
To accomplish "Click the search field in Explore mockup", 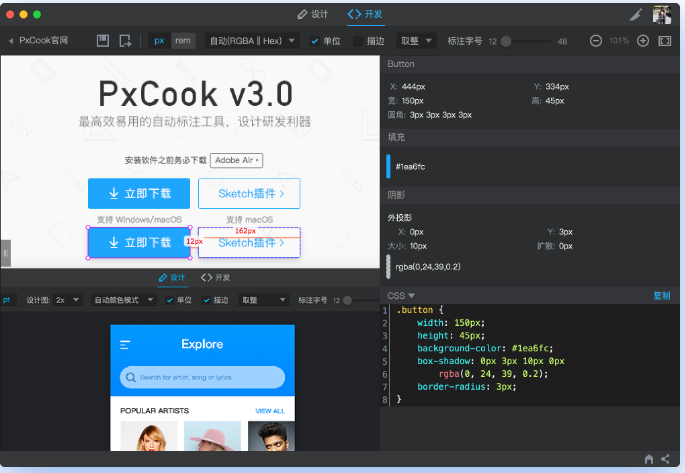I will [x=202, y=377].
